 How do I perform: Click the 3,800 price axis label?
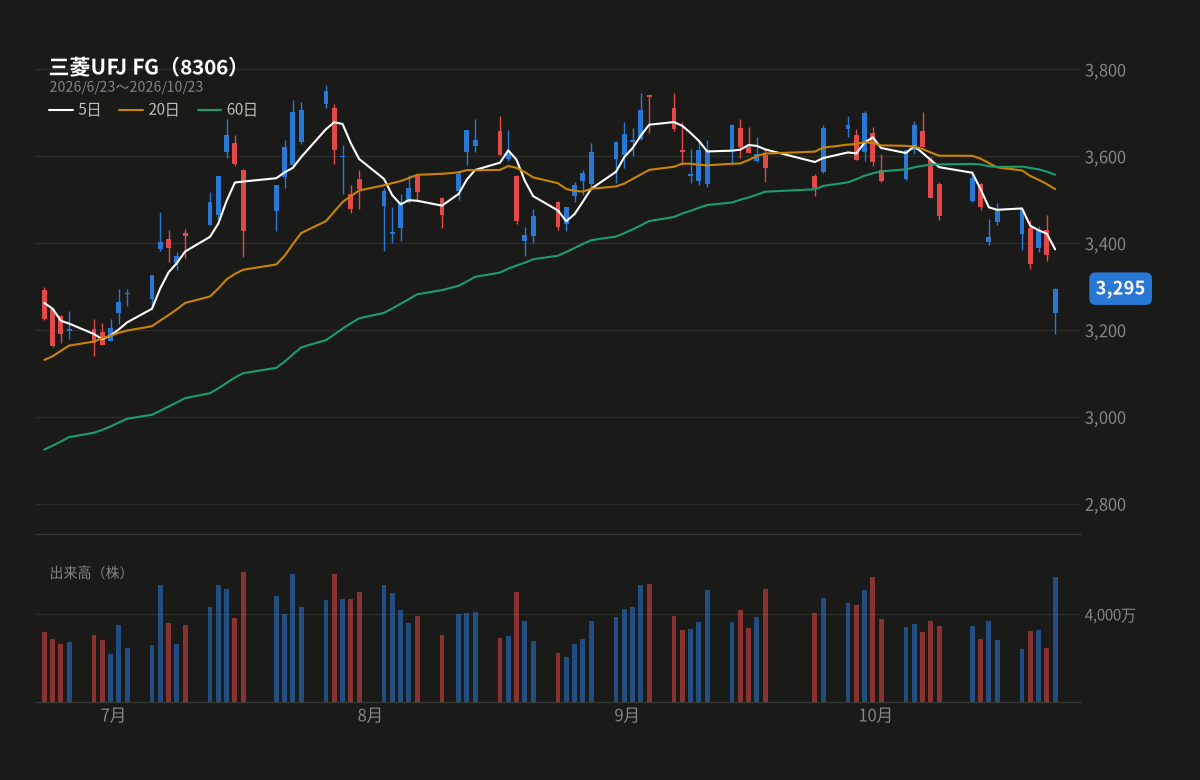1106,70
